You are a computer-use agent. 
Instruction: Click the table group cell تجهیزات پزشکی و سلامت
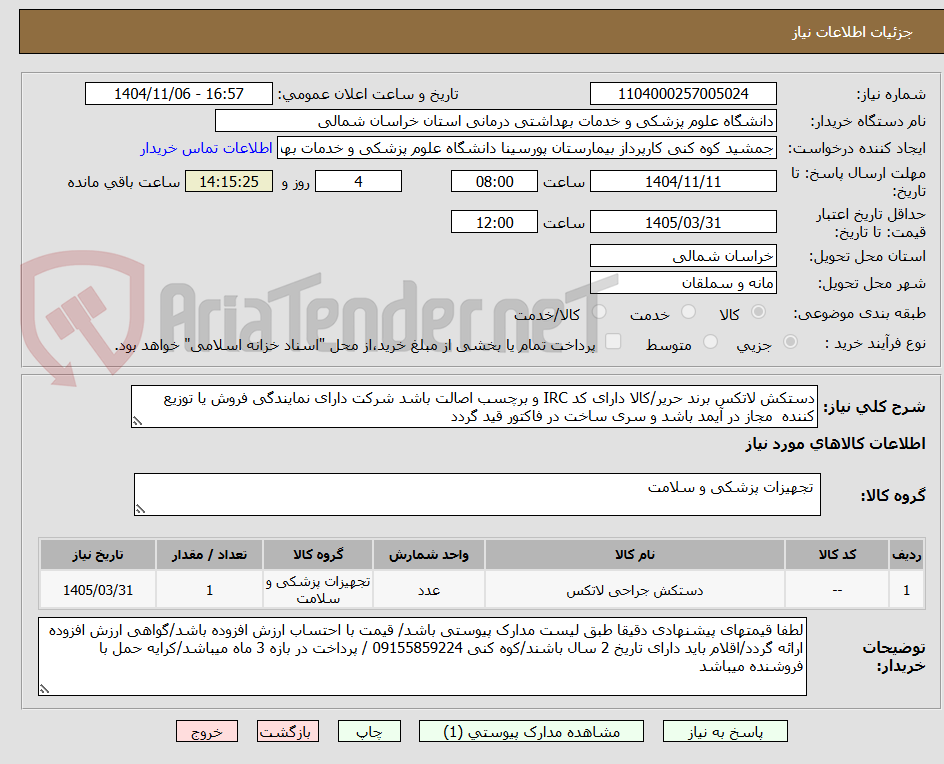tap(318, 590)
